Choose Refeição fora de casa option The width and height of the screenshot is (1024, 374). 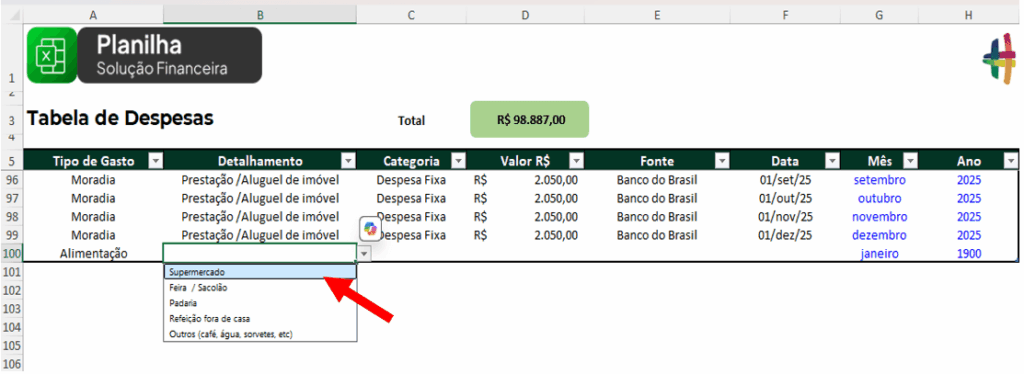point(260,319)
